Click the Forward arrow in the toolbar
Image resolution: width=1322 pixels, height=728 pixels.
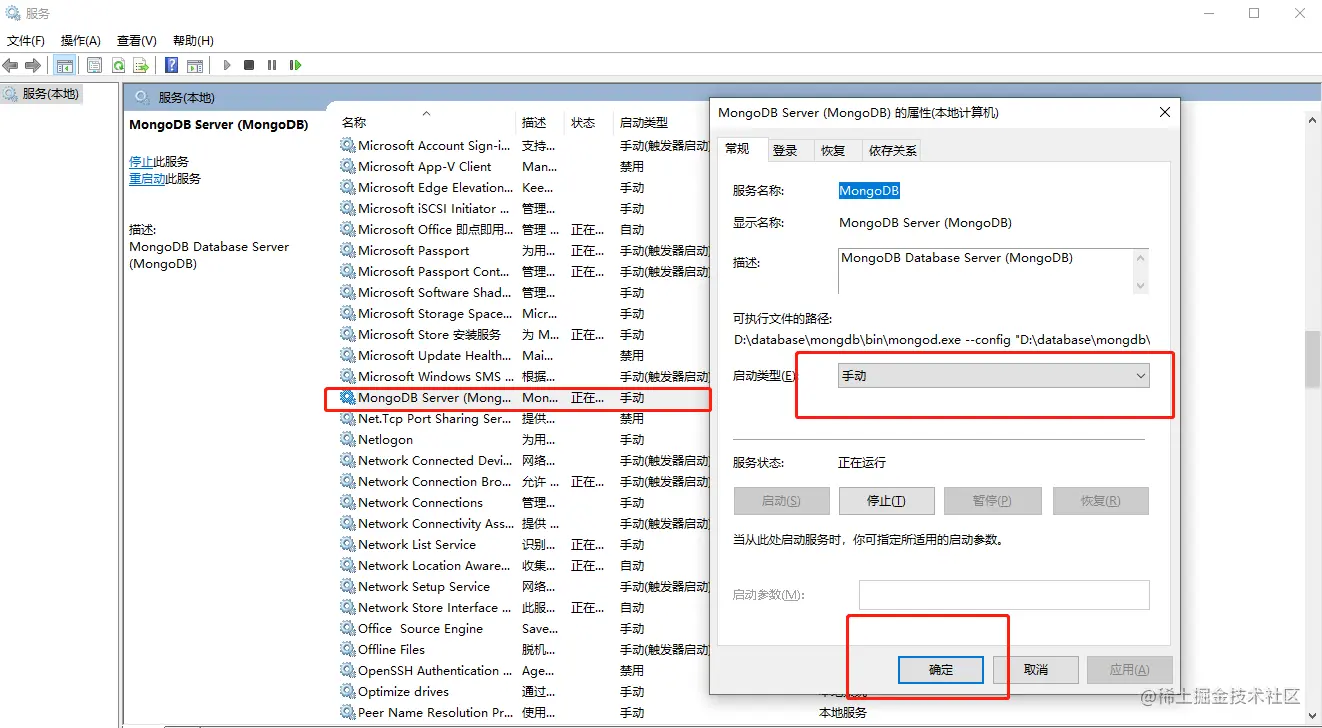(33, 65)
